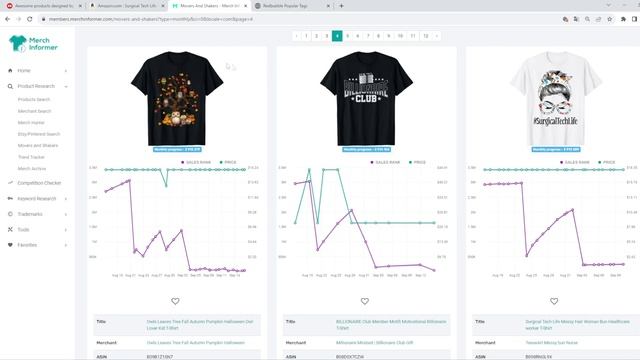Click the site lock icon
The width and height of the screenshot is (640, 360).
pyautogui.click(x=43, y=19)
